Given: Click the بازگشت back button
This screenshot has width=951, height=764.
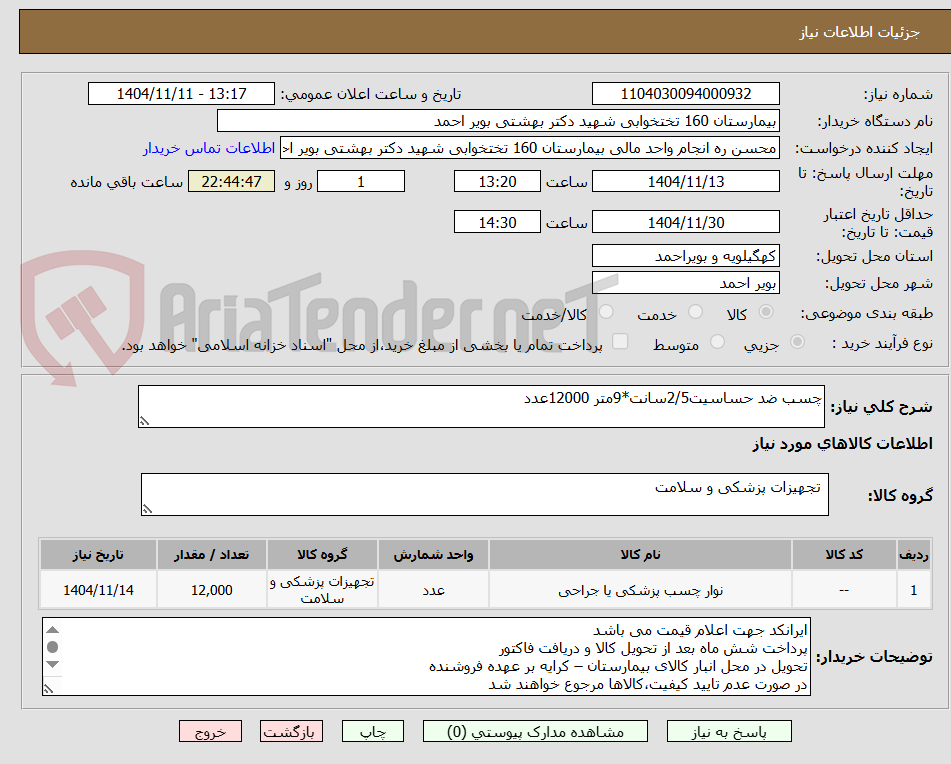Looking at the screenshot, I should tap(291, 731).
